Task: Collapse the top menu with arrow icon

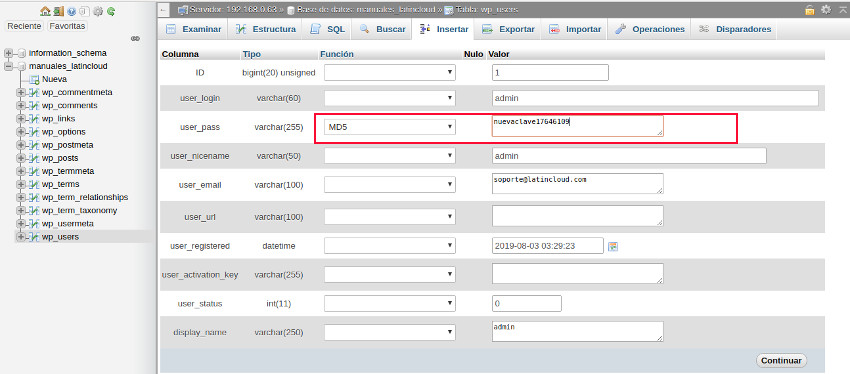Action: pos(842,10)
